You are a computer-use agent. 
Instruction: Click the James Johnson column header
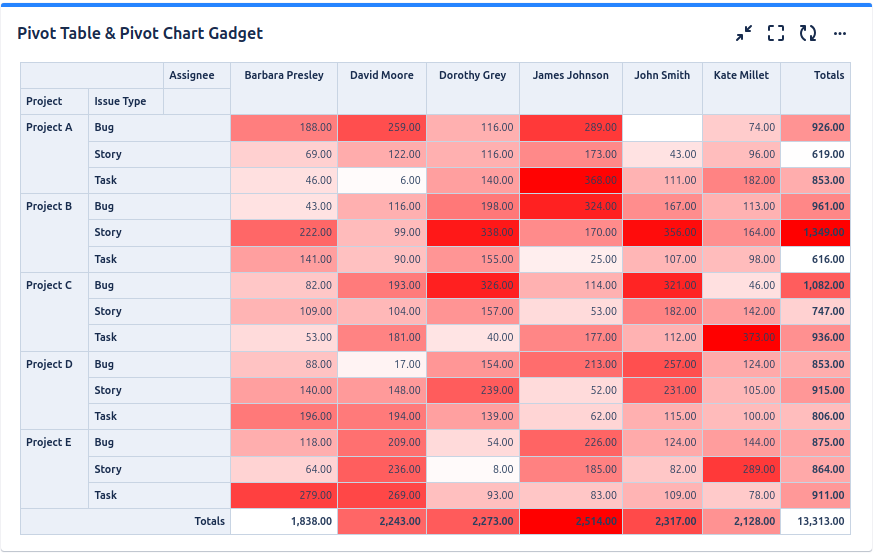click(570, 75)
